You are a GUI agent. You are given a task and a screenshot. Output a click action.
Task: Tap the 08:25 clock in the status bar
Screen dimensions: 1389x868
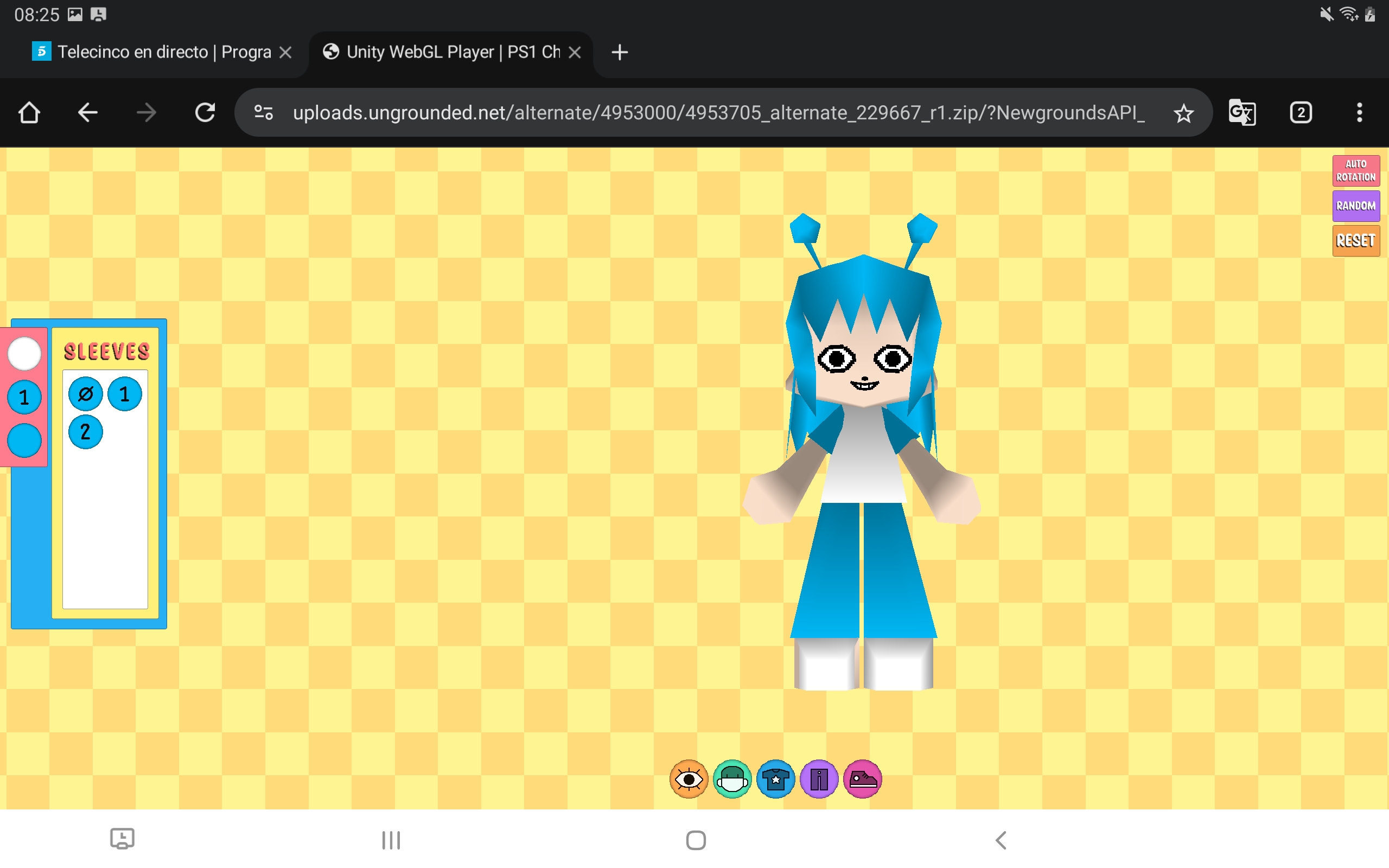(x=37, y=14)
